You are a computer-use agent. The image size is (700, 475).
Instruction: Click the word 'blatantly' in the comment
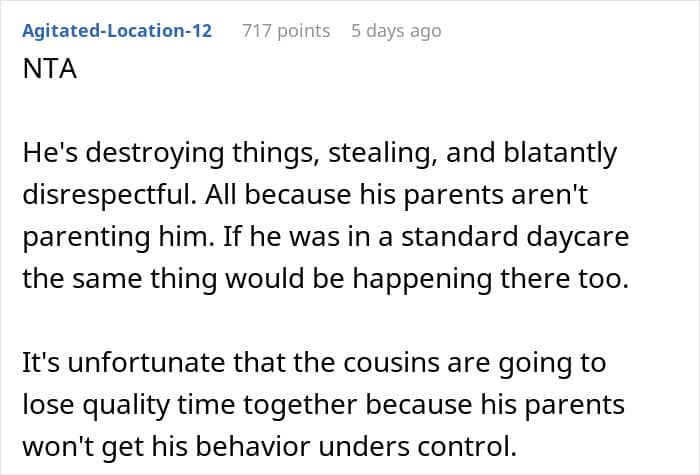(x=562, y=154)
